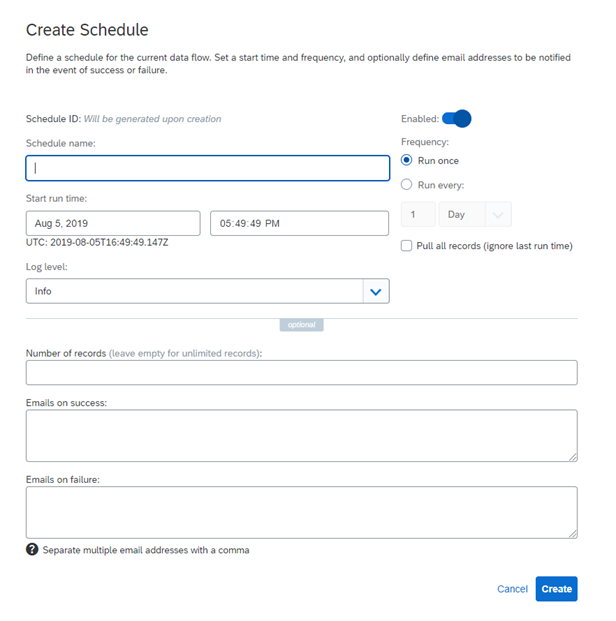Click the Cancel link
This screenshot has height=621, width=616.
coord(512,589)
